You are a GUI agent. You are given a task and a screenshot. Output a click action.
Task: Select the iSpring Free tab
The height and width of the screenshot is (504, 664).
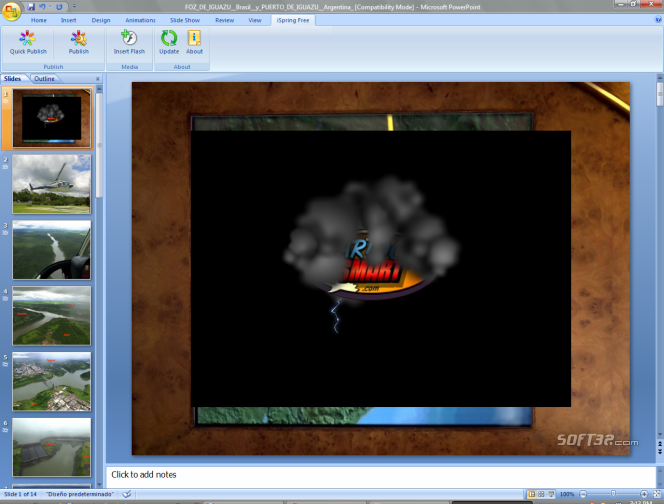[x=293, y=20]
